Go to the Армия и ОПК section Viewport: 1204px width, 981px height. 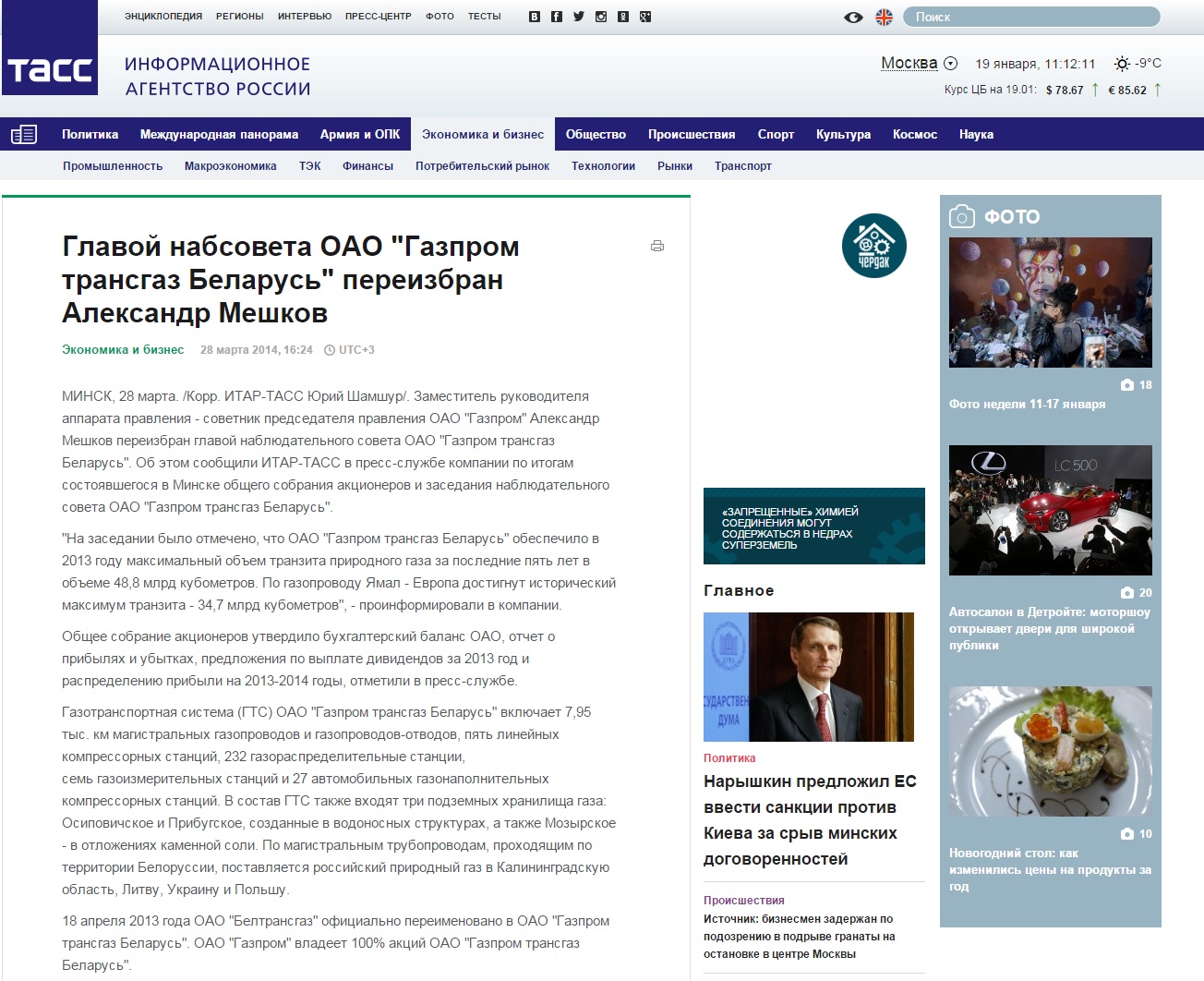click(x=360, y=135)
